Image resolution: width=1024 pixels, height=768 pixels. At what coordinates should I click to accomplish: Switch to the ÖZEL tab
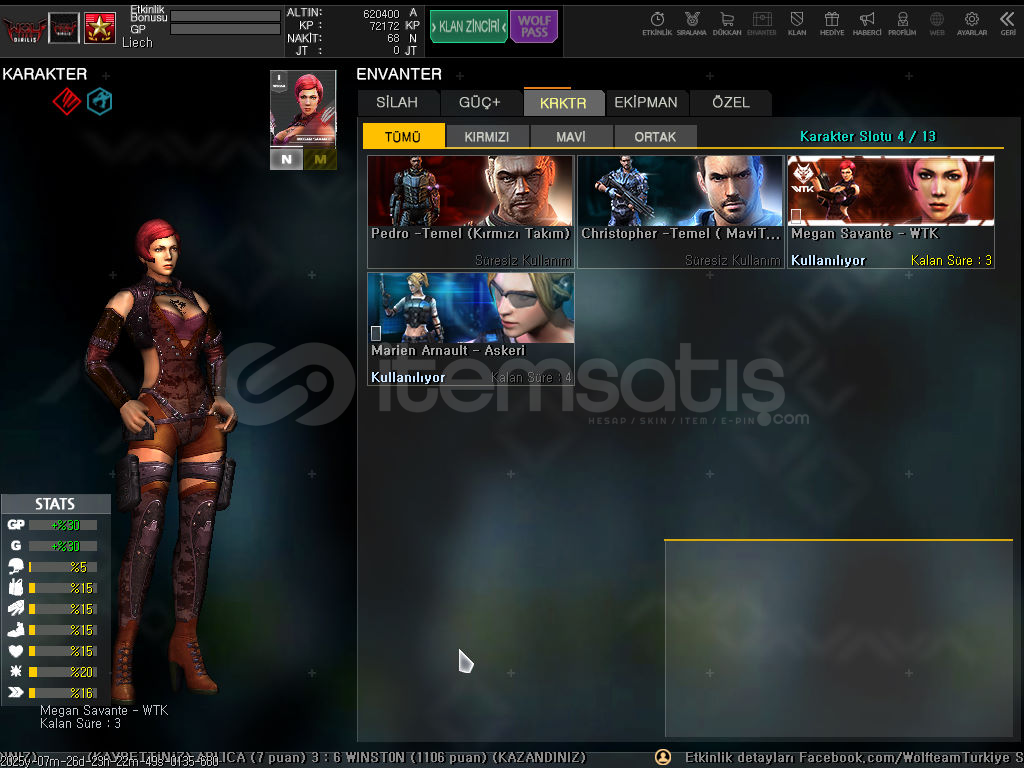(x=731, y=103)
